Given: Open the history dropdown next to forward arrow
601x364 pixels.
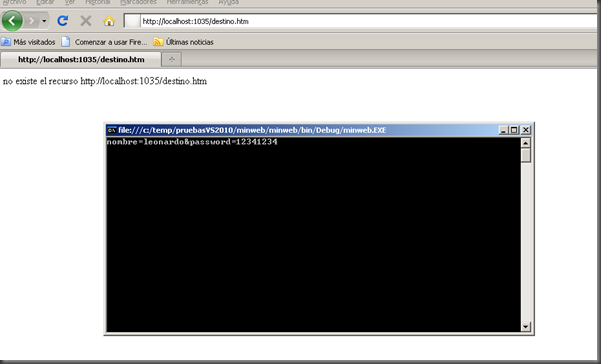Looking at the screenshot, I should 44,21.
